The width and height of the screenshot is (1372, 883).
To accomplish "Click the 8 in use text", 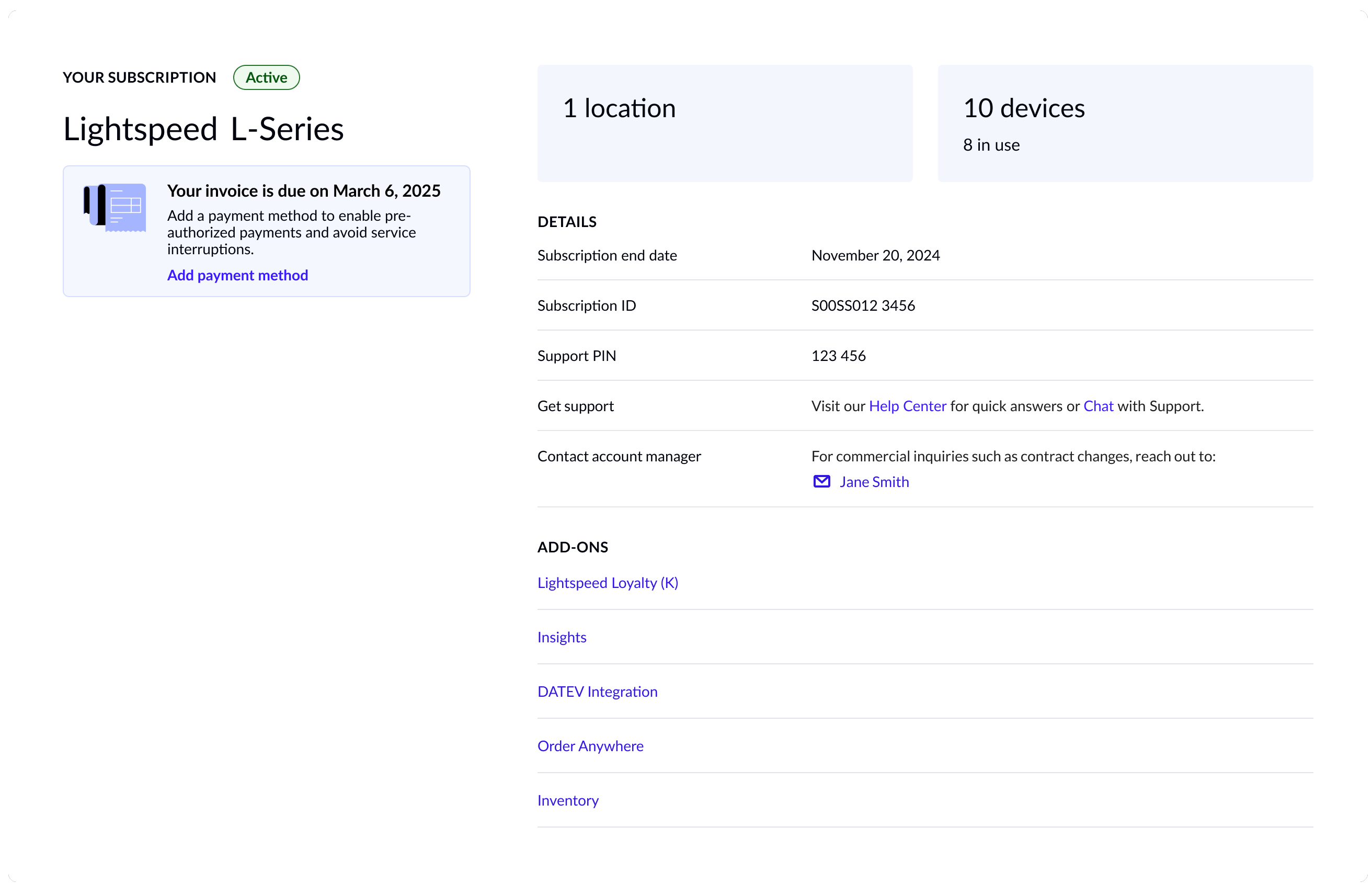I will (991, 145).
